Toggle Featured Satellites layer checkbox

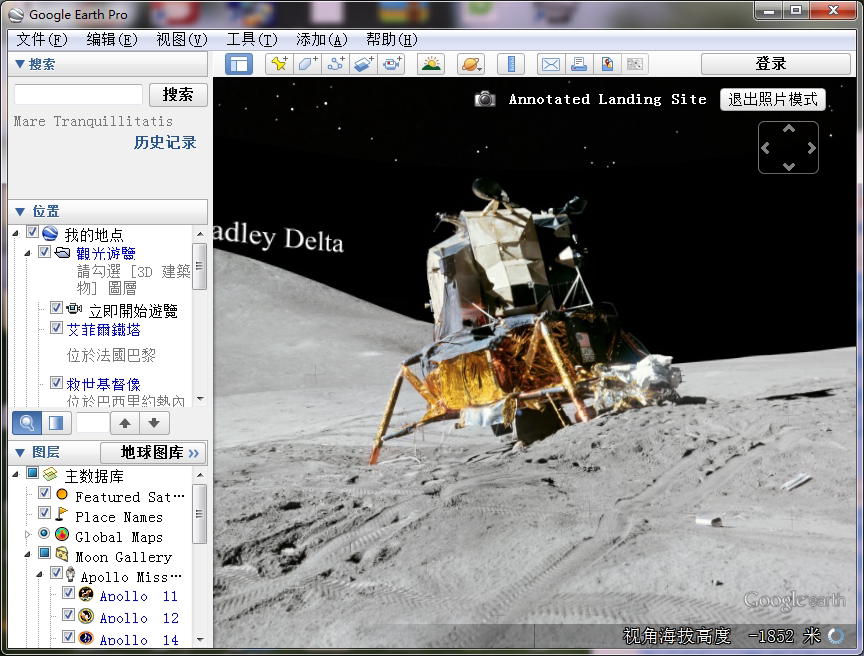coord(45,493)
